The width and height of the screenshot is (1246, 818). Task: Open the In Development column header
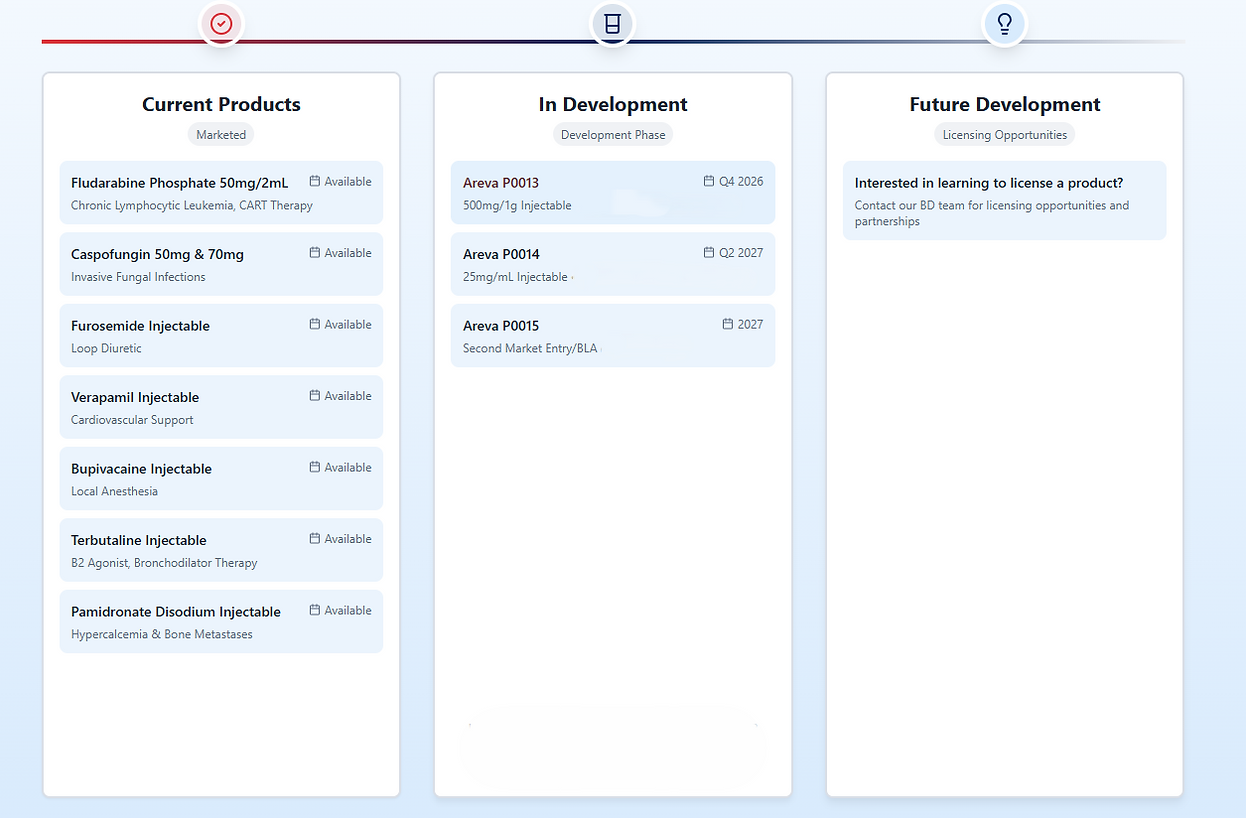tap(612, 104)
